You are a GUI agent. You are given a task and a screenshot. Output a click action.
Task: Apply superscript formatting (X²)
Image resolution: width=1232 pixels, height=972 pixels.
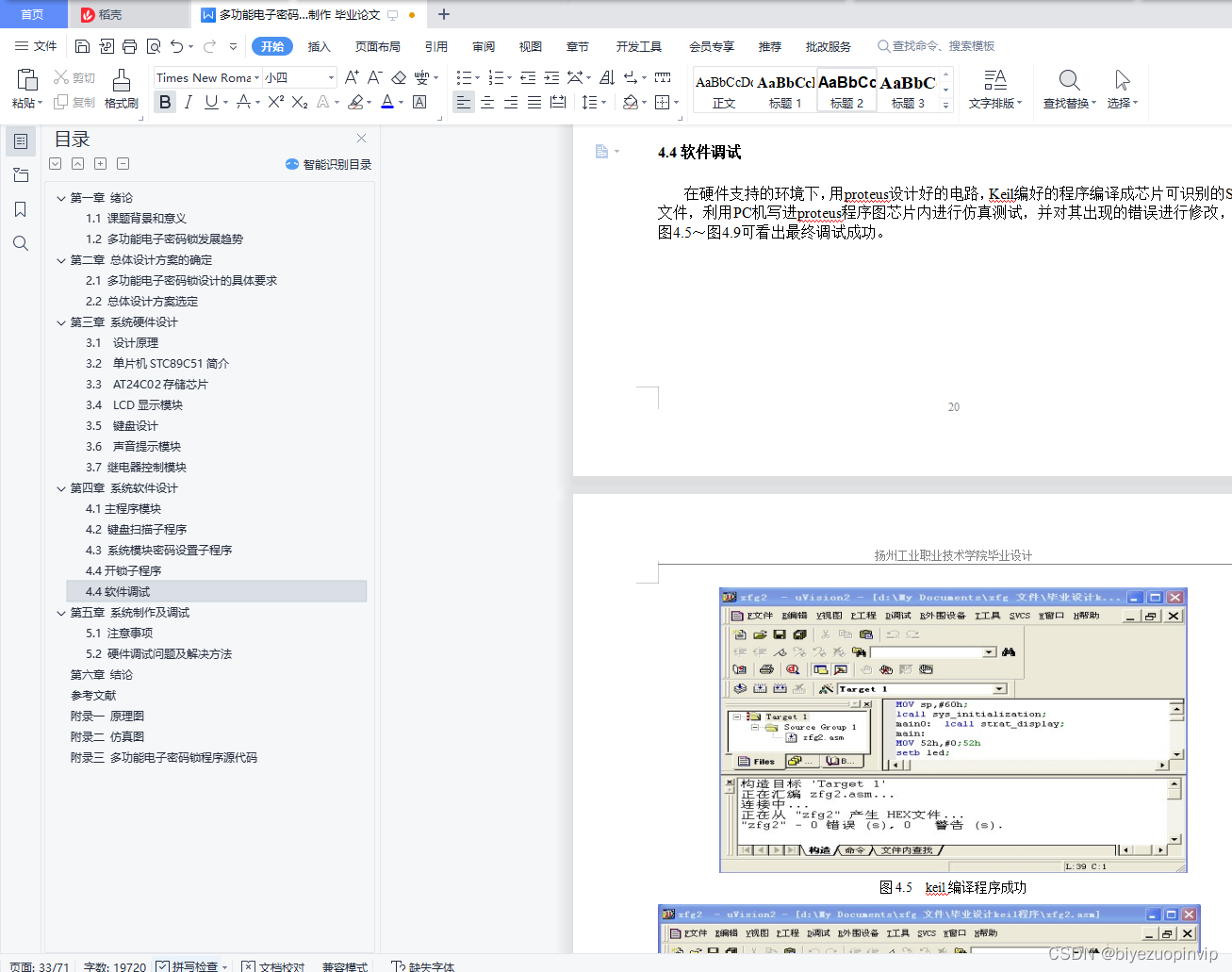tap(273, 102)
